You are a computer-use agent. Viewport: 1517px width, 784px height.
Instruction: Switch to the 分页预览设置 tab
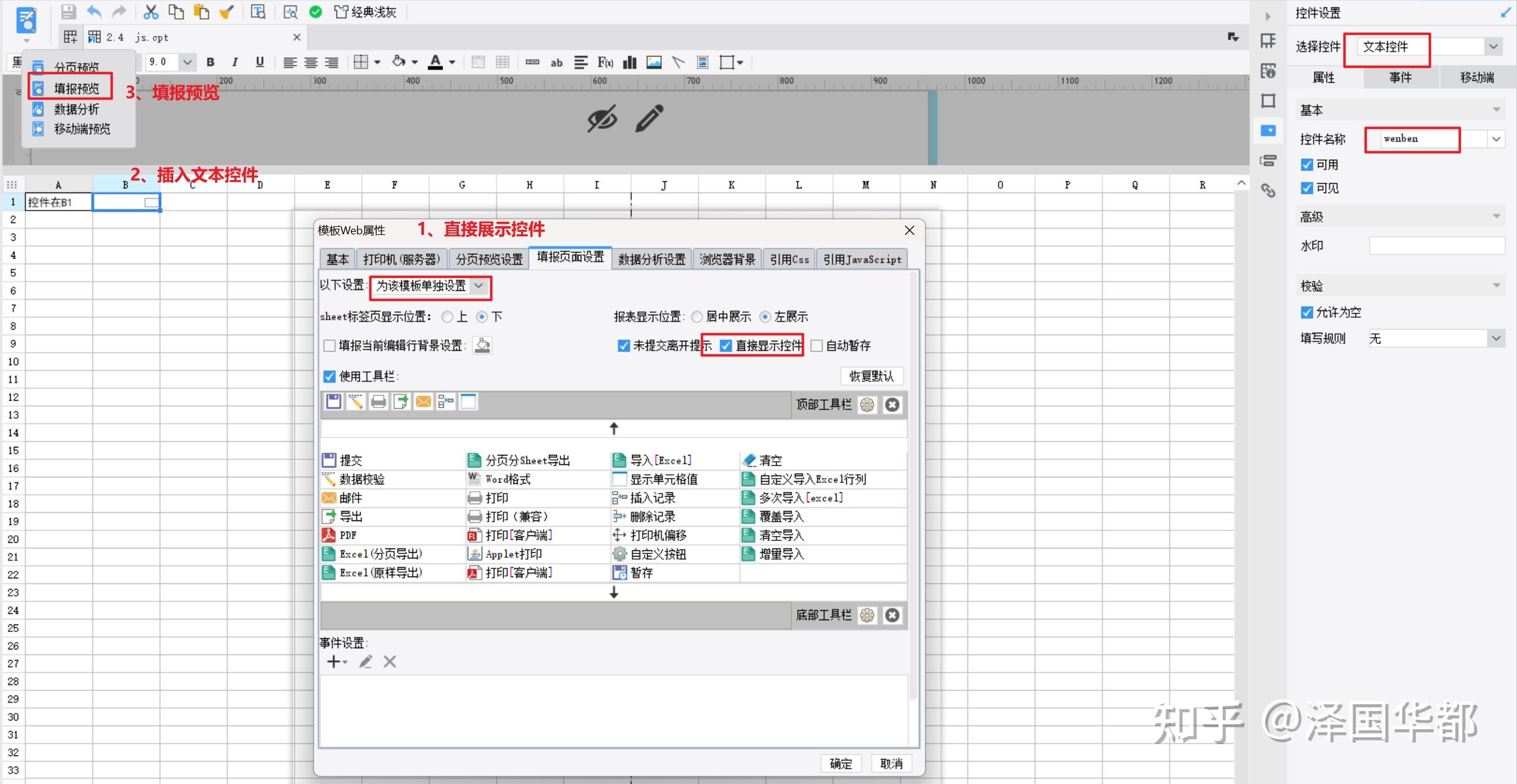click(489, 259)
